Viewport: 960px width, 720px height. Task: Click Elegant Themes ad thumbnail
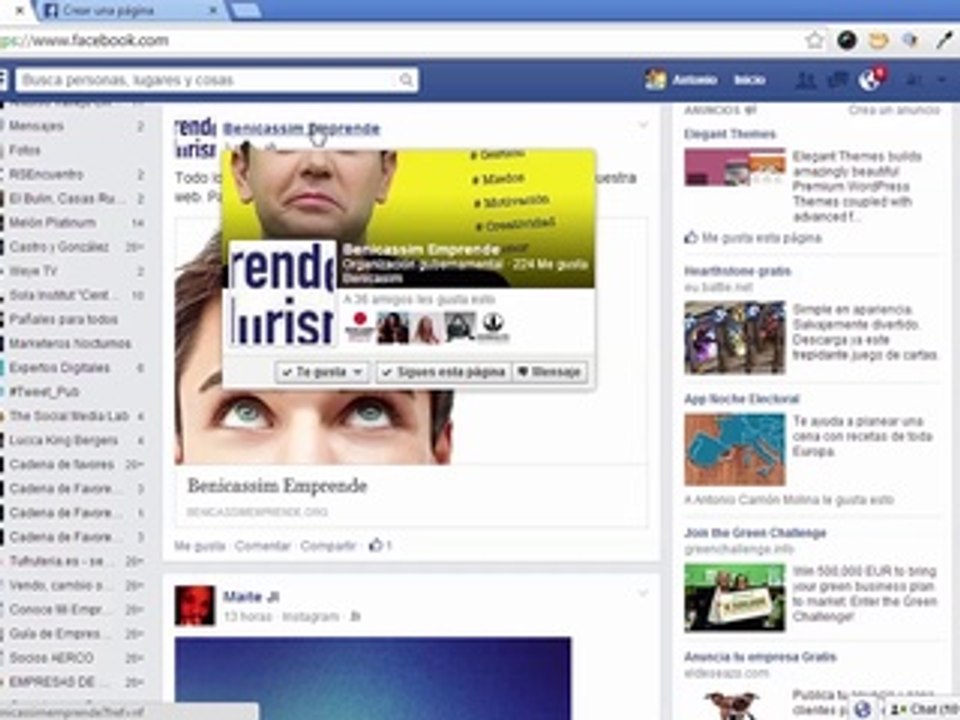(x=735, y=167)
